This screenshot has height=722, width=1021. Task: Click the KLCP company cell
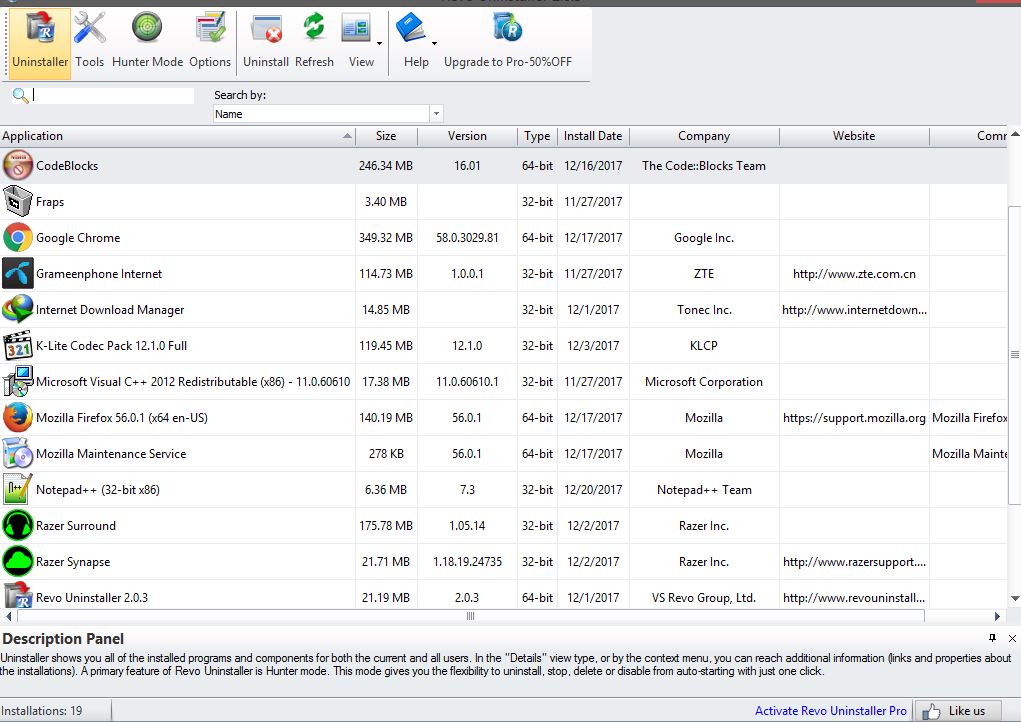[704, 346]
